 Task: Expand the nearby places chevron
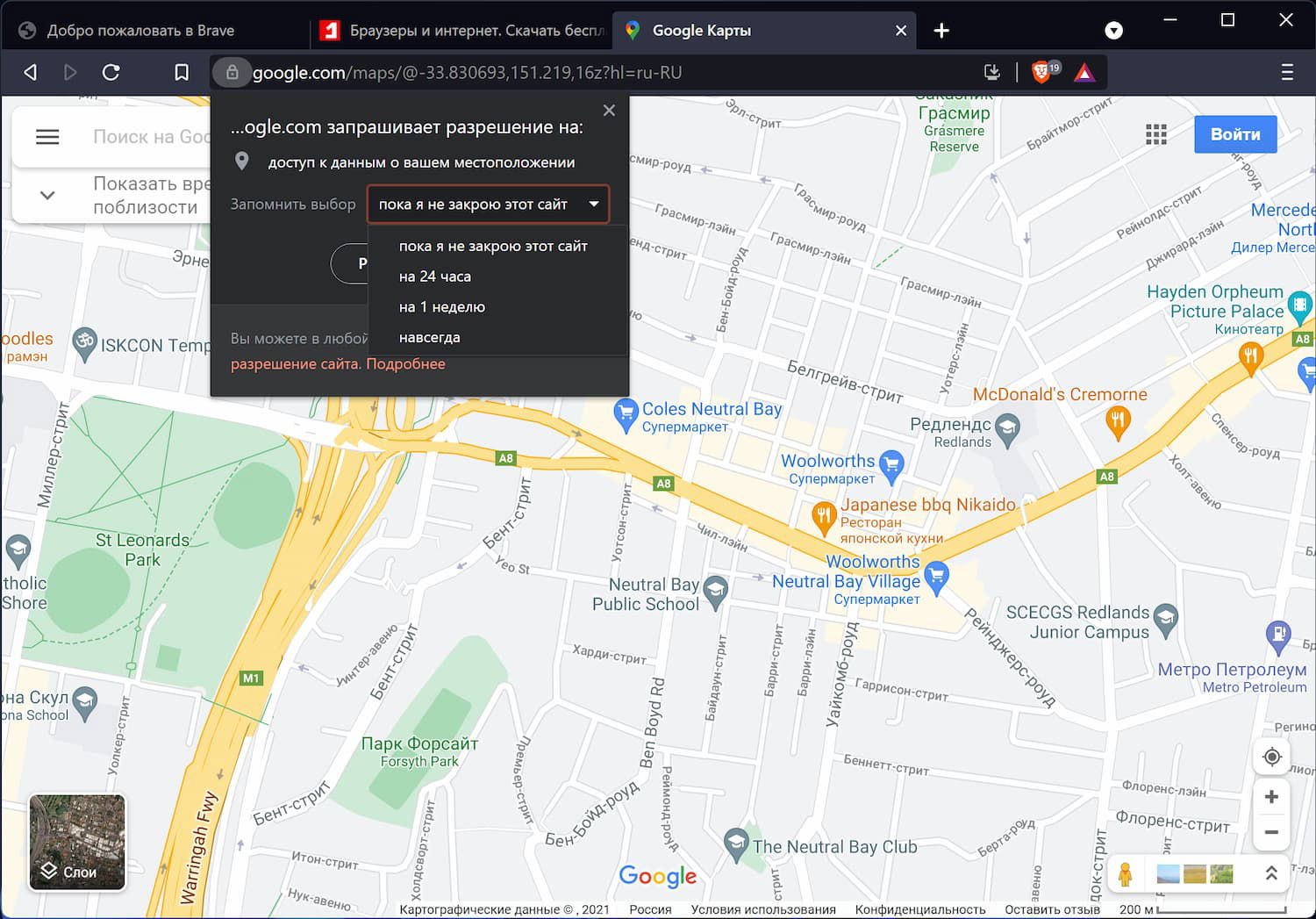pos(47,195)
